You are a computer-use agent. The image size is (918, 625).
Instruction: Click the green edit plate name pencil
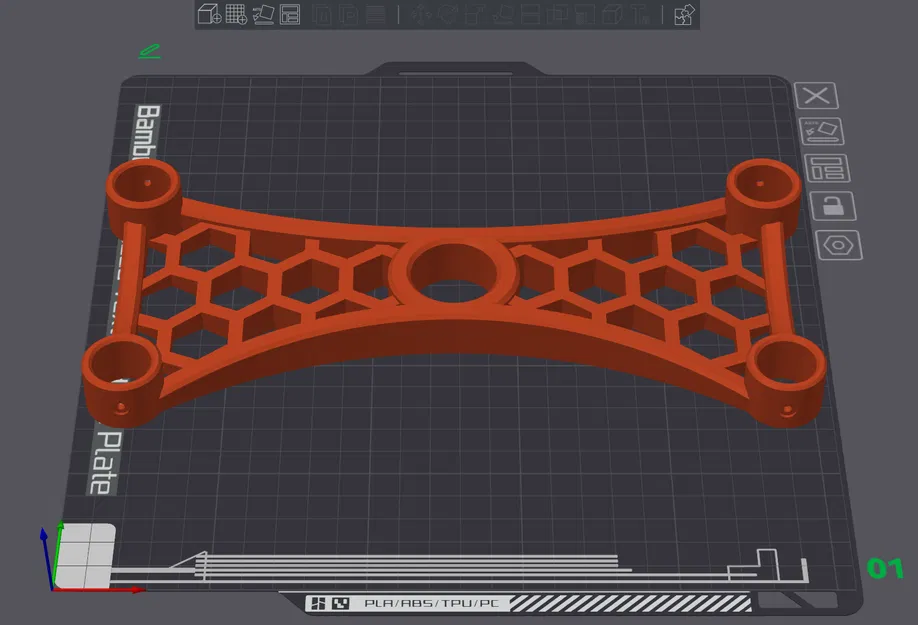[x=150, y=51]
